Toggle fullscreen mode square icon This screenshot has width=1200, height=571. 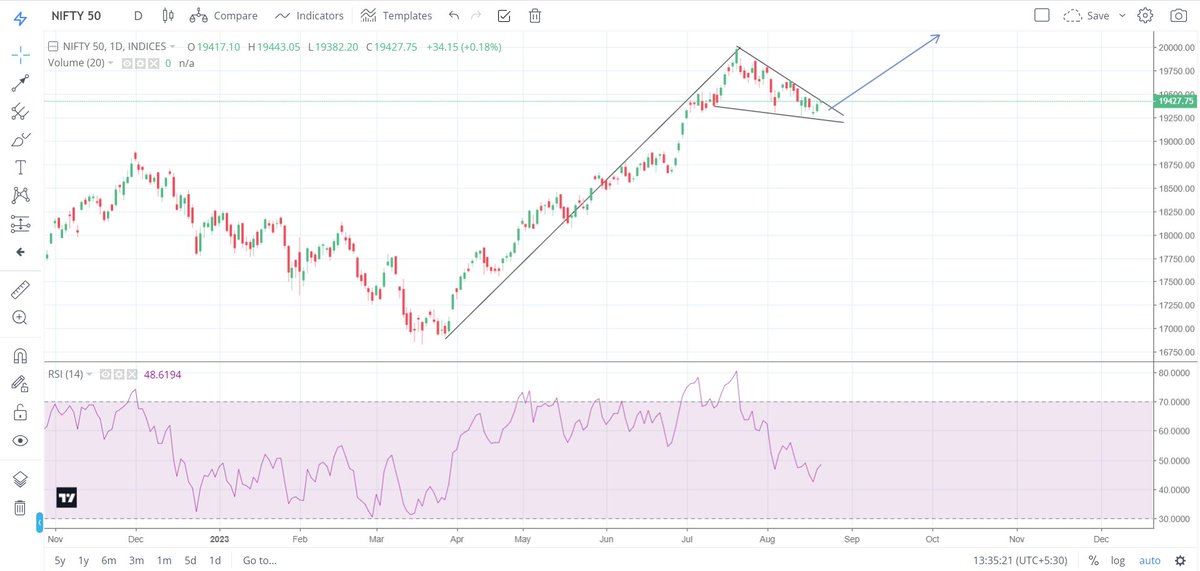tap(1042, 15)
